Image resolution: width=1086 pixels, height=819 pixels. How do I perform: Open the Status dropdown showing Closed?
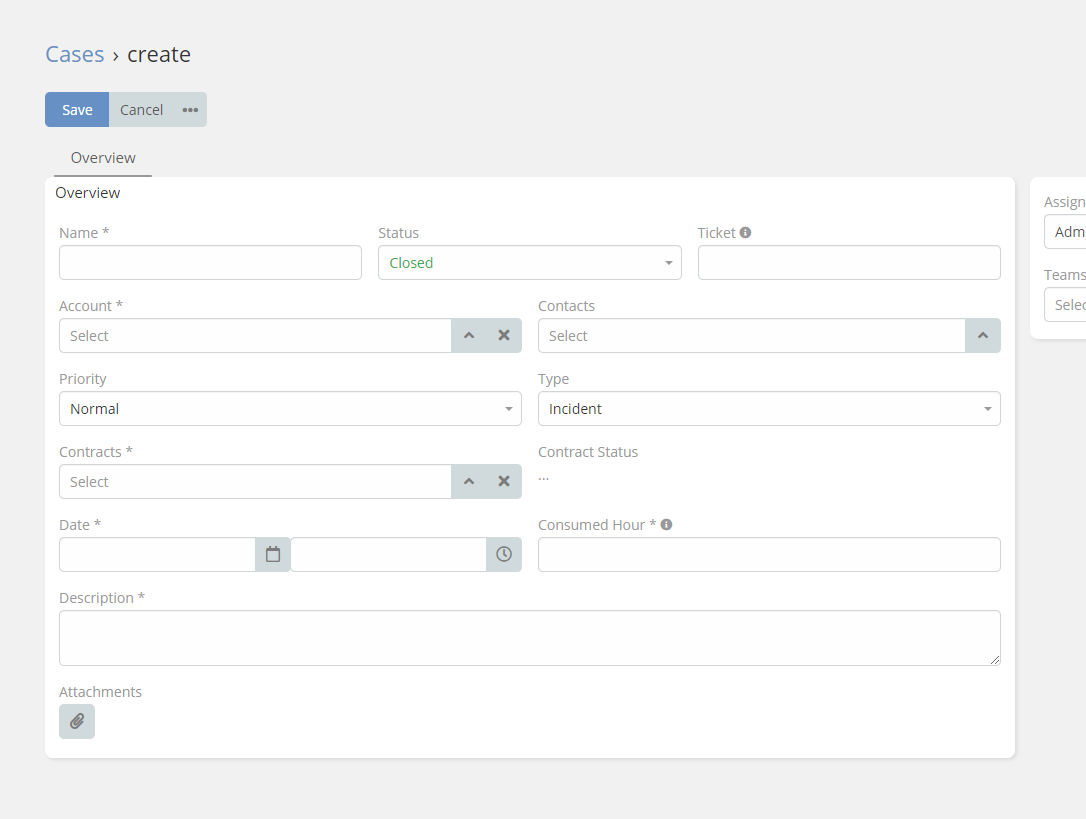click(x=530, y=263)
